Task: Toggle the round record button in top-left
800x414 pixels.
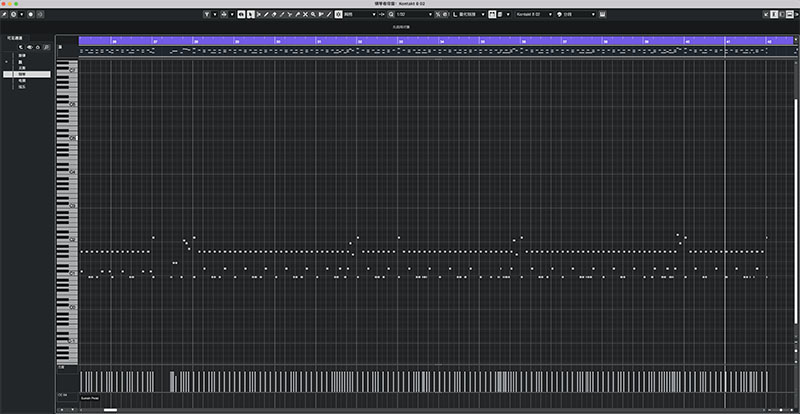Action: [31, 14]
